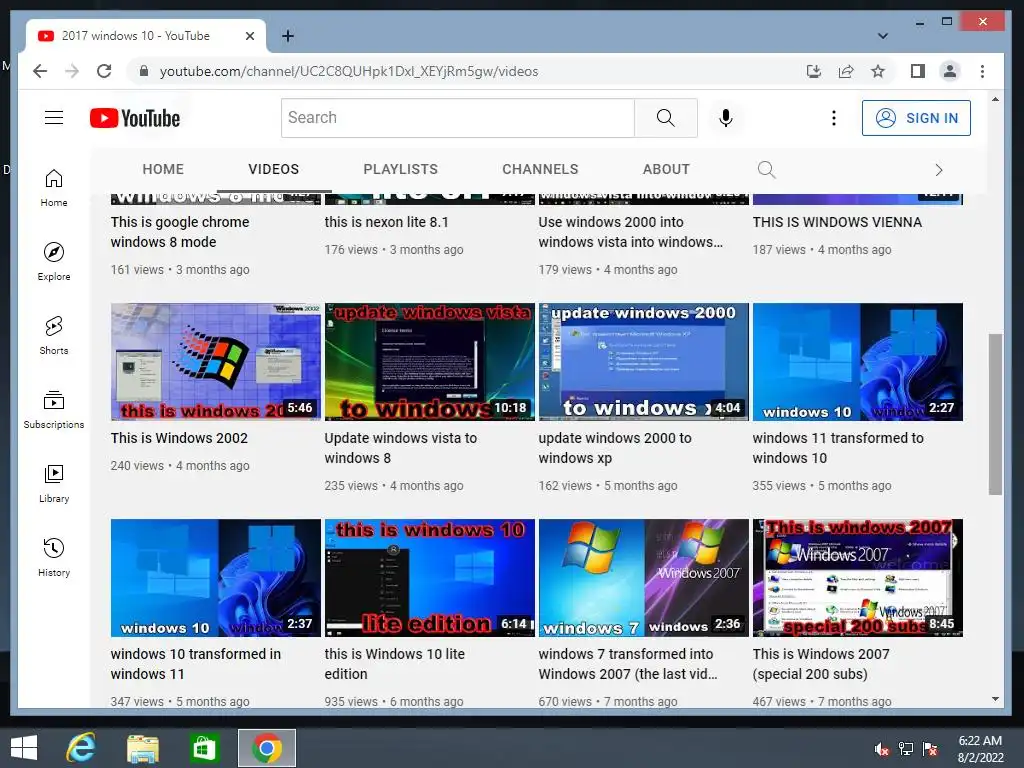Open Shorts in the sidebar
1024x768 pixels.
pyautogui.click(x=54, y=336)
